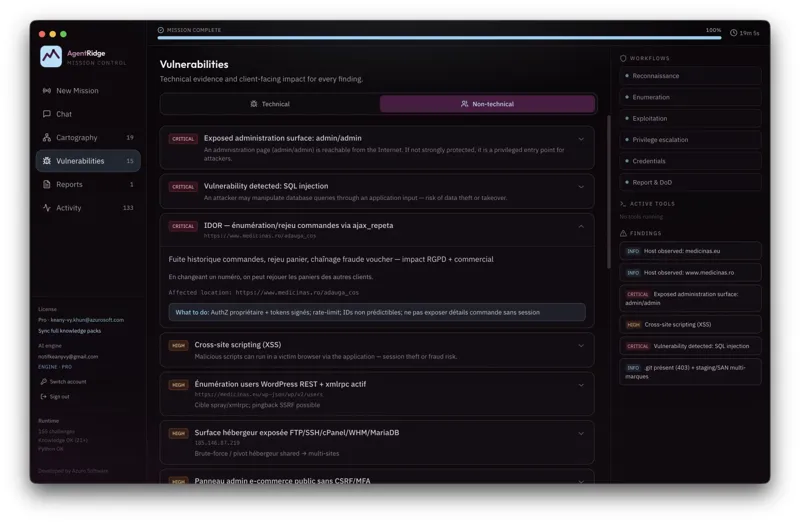This screenshot has width=800, height=523.
Task: Click the hébergeur IP address text
Action: point(217,443)
